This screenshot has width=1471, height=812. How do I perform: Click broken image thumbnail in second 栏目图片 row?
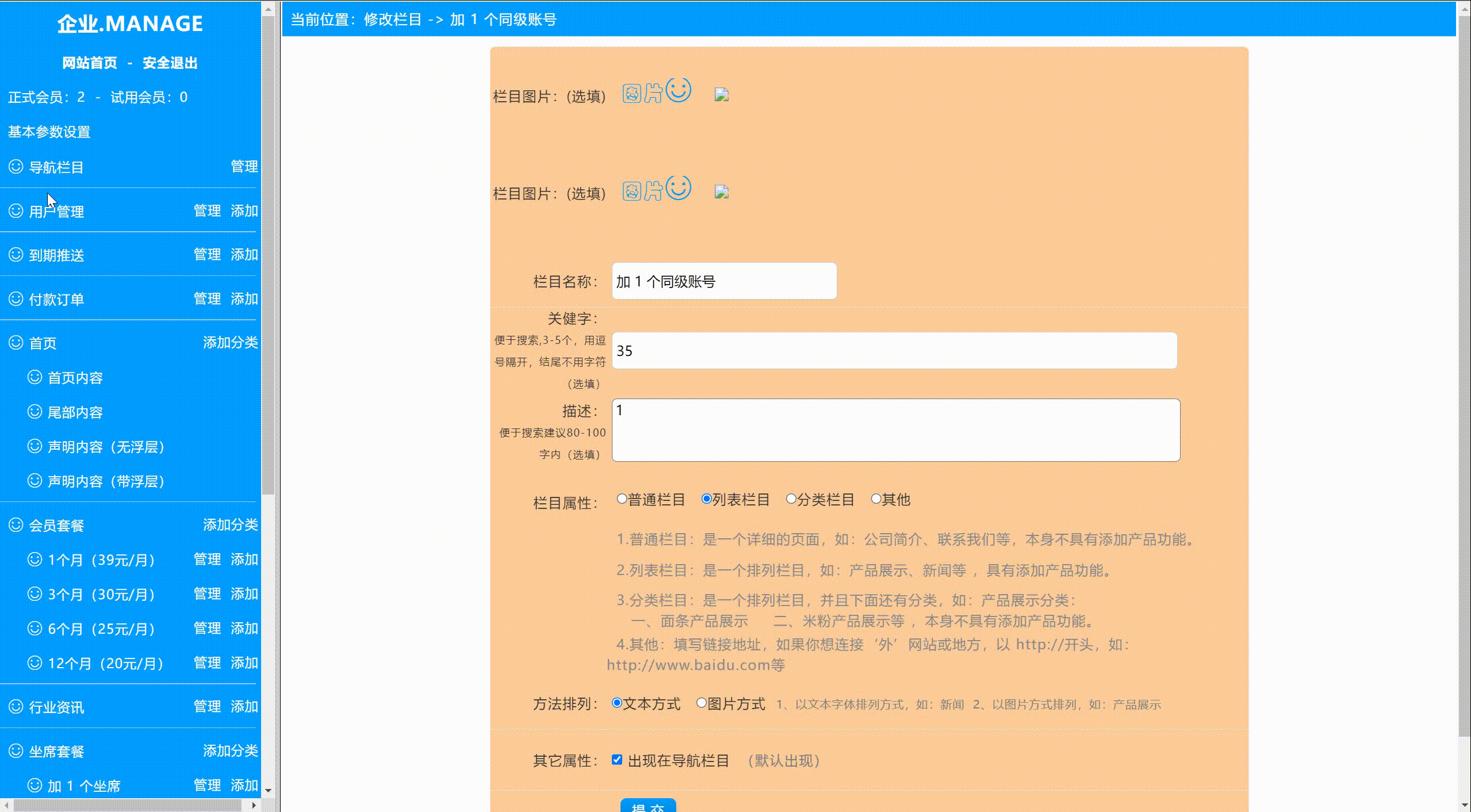coord(722,193)
